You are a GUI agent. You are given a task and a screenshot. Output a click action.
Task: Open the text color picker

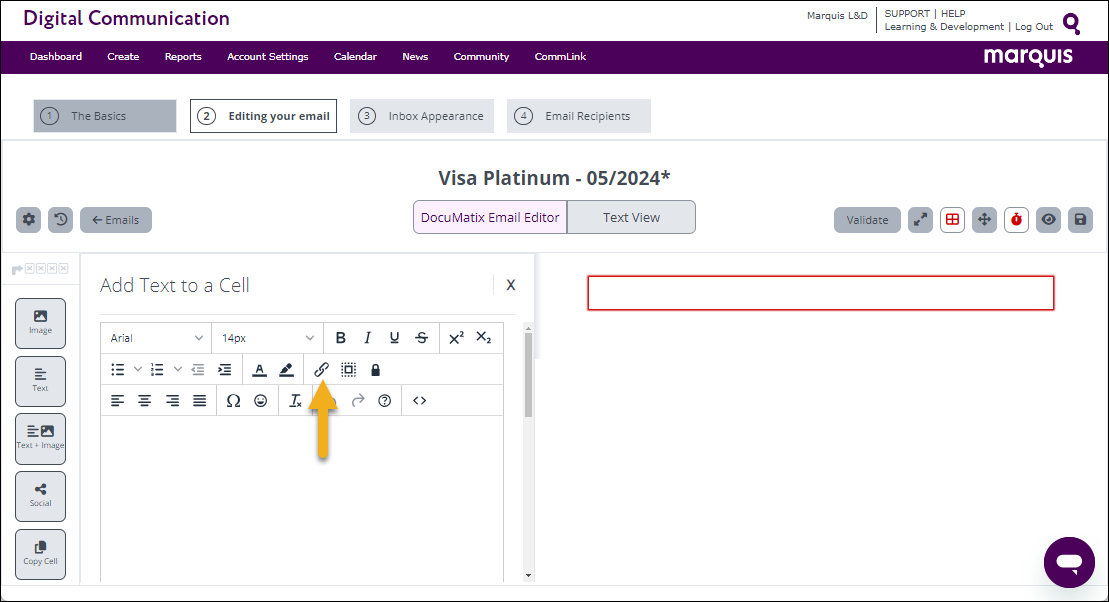point(259,370)
